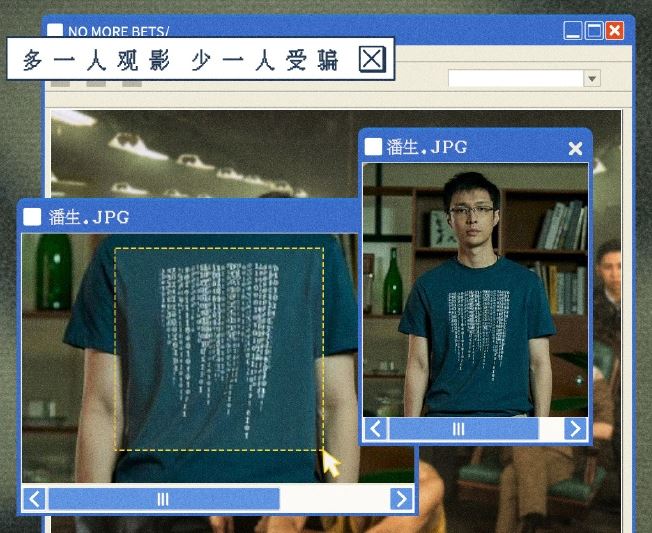
Task: Click scrollbar thumb in small 潘生.JPG window
Action: coord(464,429)
